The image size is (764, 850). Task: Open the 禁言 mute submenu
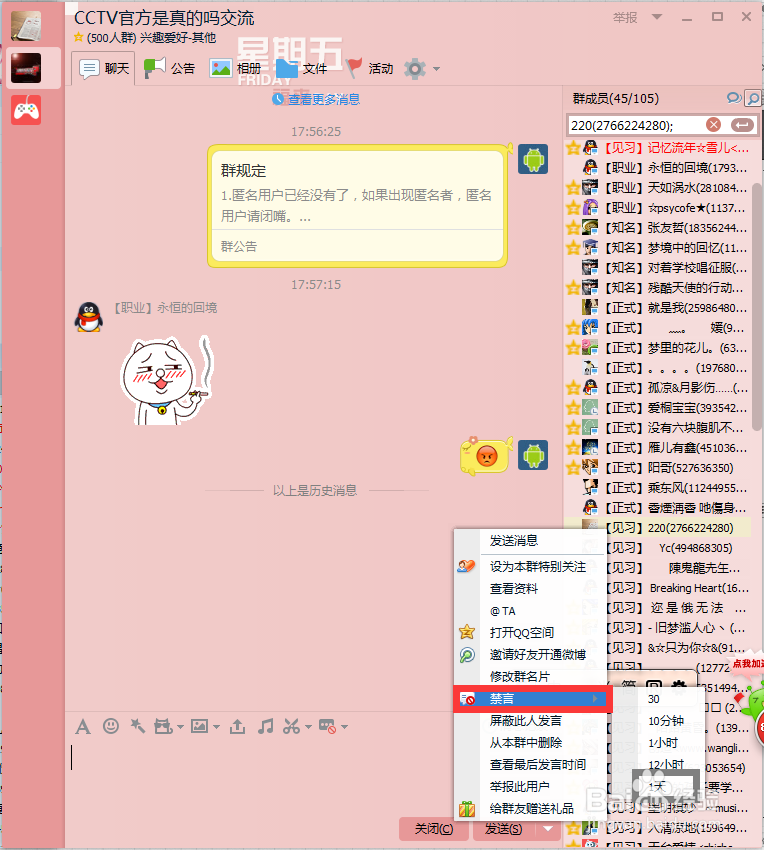point(532,699)
